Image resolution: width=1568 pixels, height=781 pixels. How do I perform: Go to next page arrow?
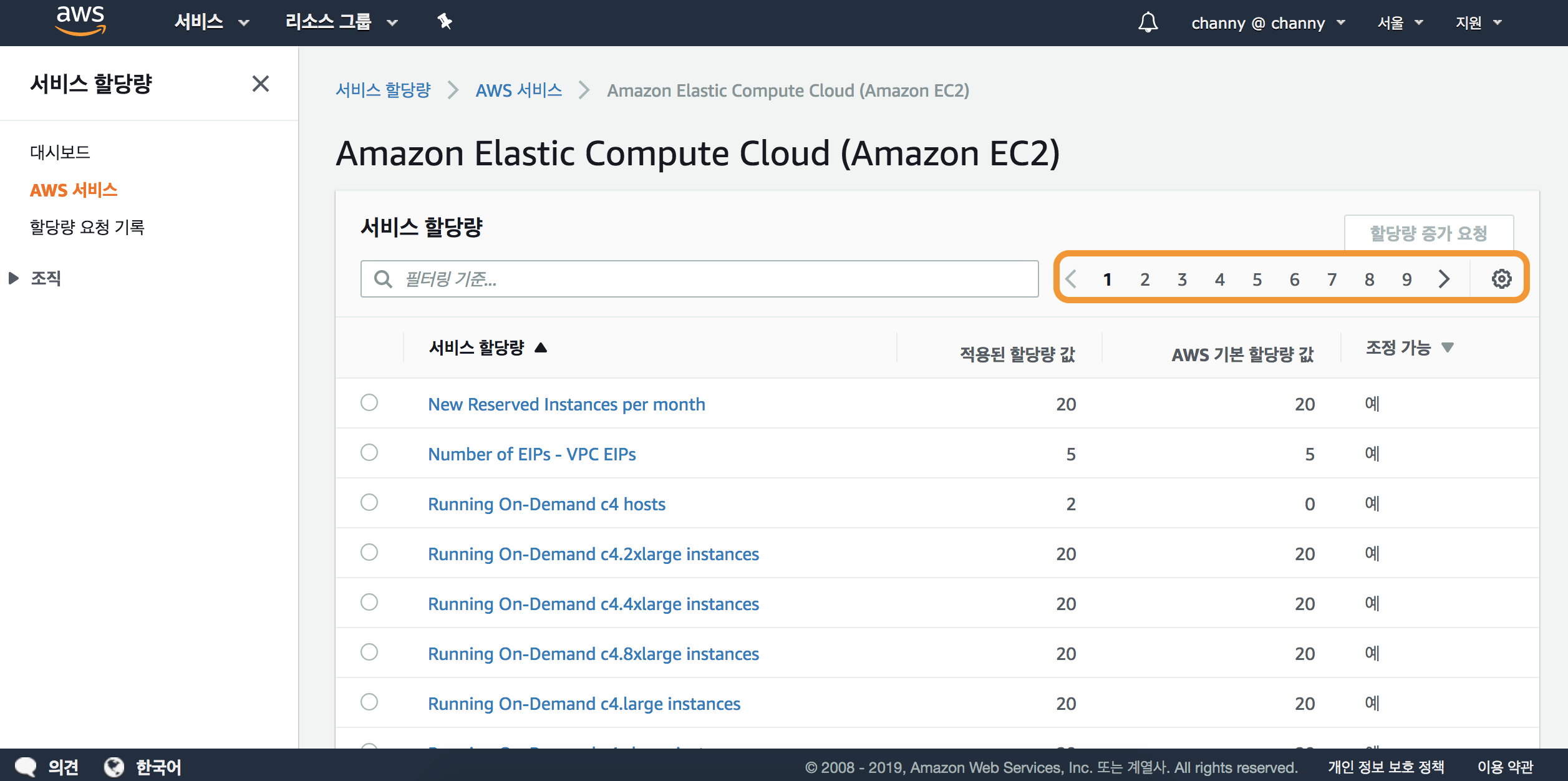point(1444,279)
